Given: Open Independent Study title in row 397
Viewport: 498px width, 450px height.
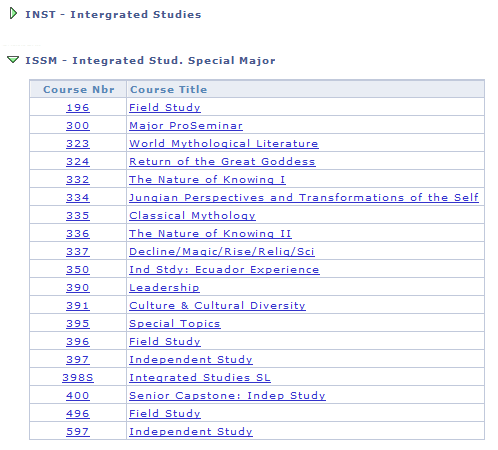Looking at the screenshot, I should tap(191, 360).
